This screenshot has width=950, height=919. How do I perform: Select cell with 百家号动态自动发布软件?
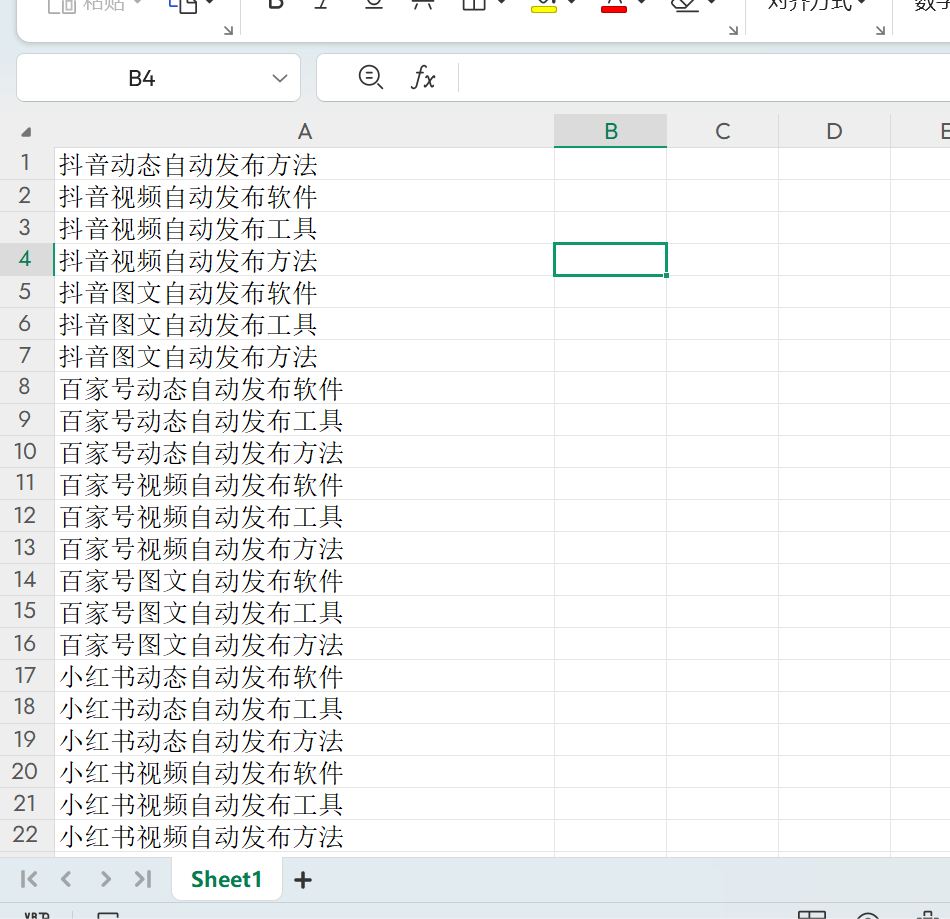304,388
